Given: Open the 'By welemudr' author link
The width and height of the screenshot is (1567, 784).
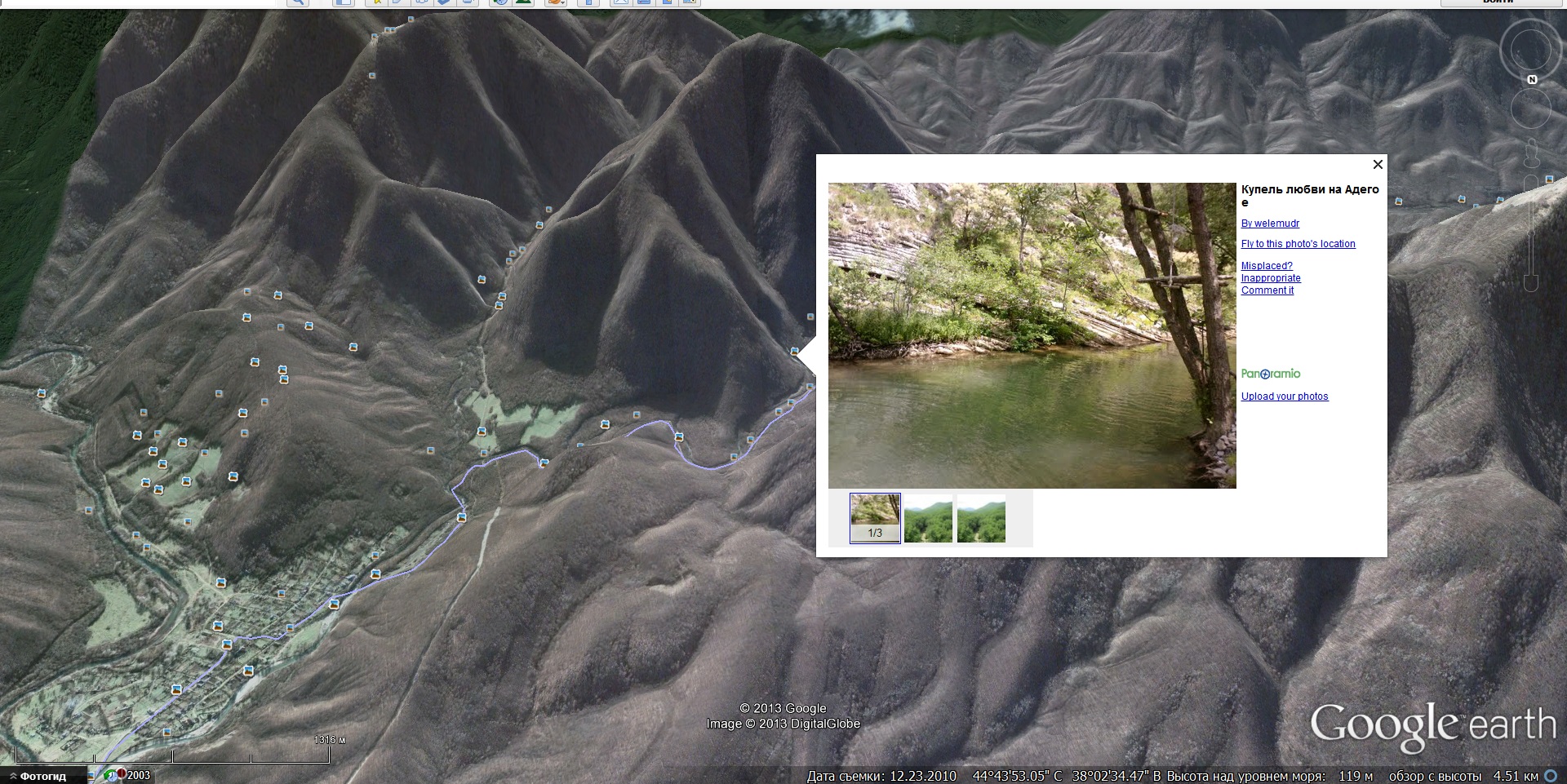Looking at the screenshot, I should tap(1270, 224).
